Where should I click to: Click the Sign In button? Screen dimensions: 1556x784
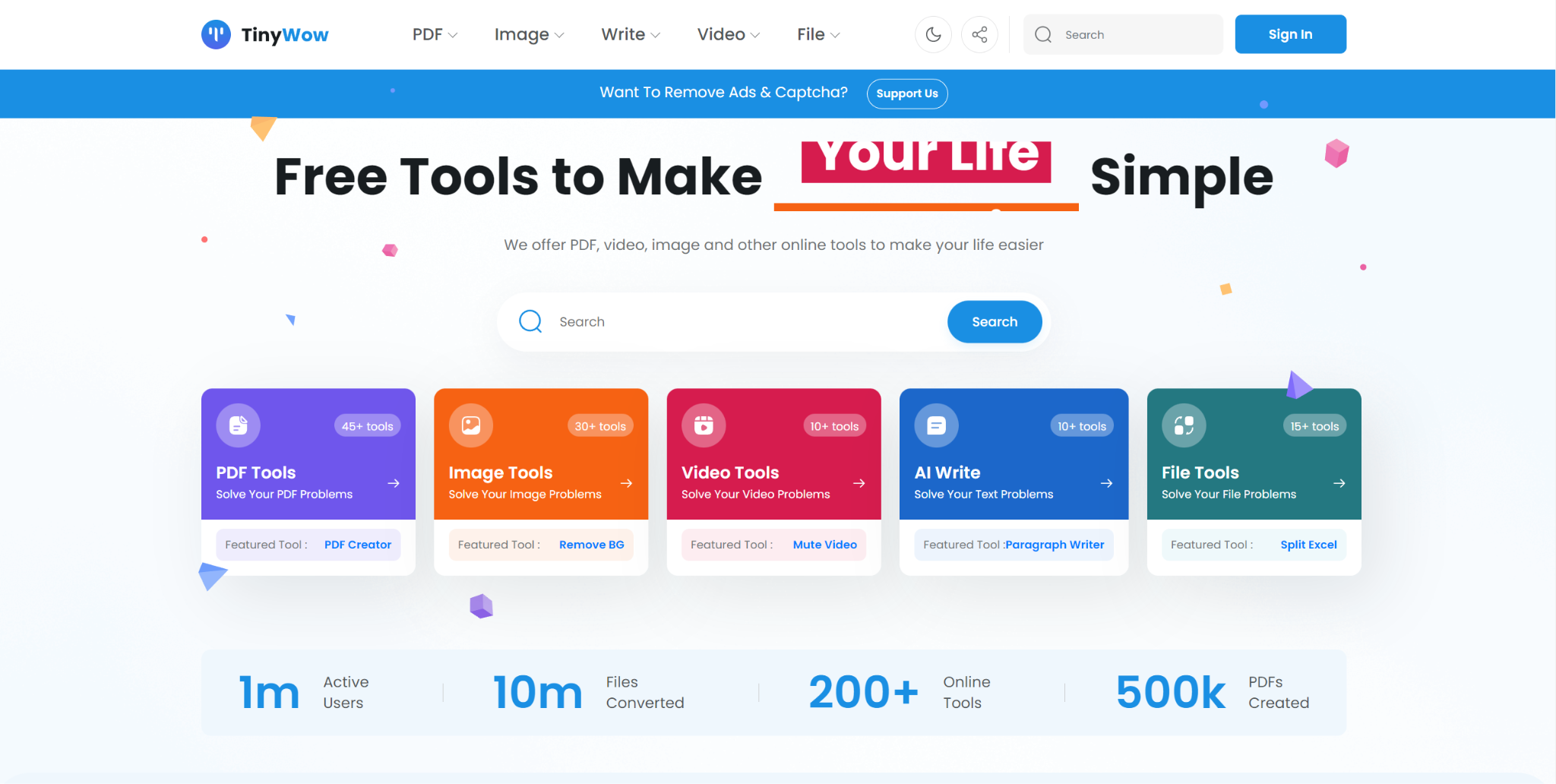pos(1290,34)
